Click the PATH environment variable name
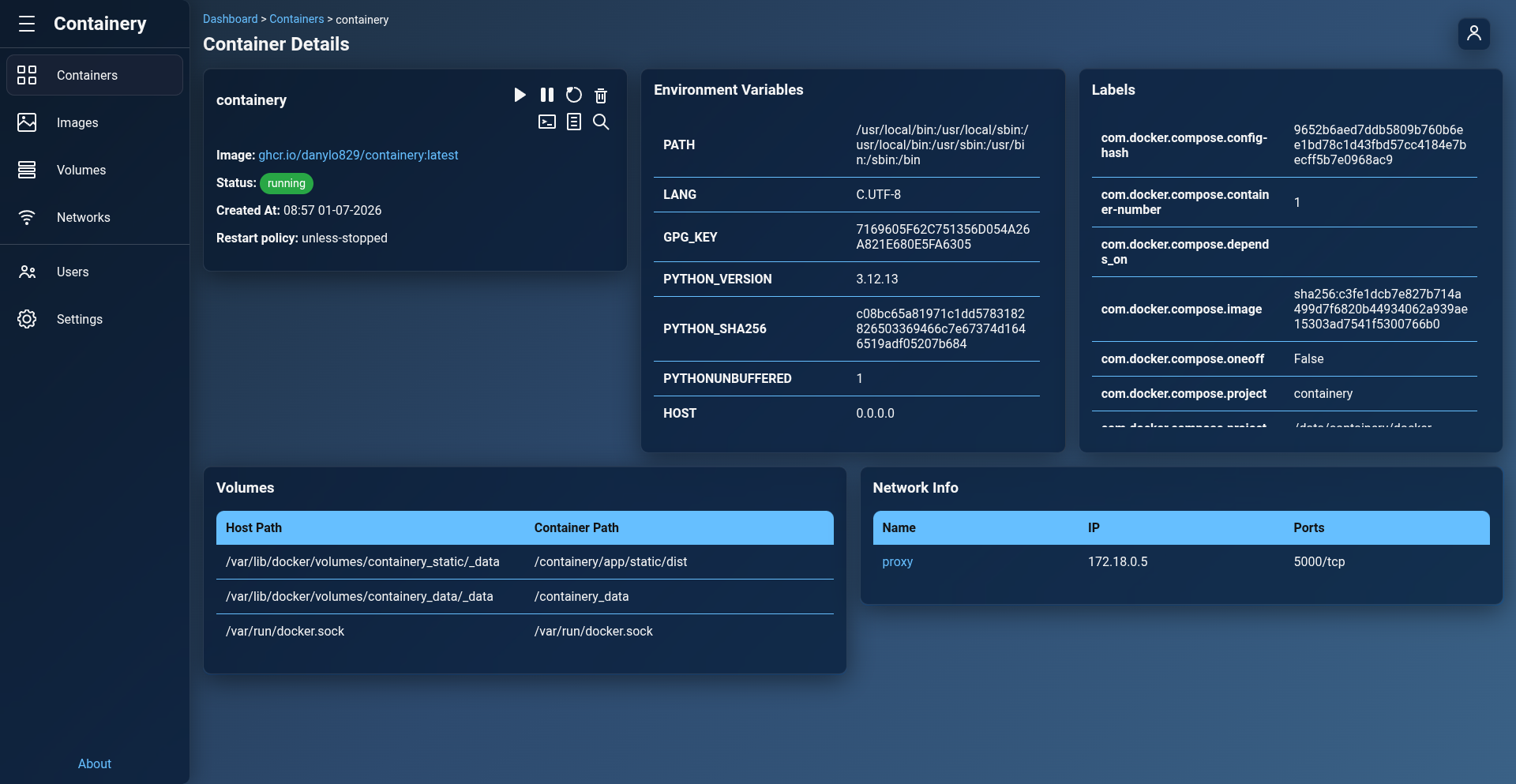The image size is (1516, 784). click(x=679, y=144)
